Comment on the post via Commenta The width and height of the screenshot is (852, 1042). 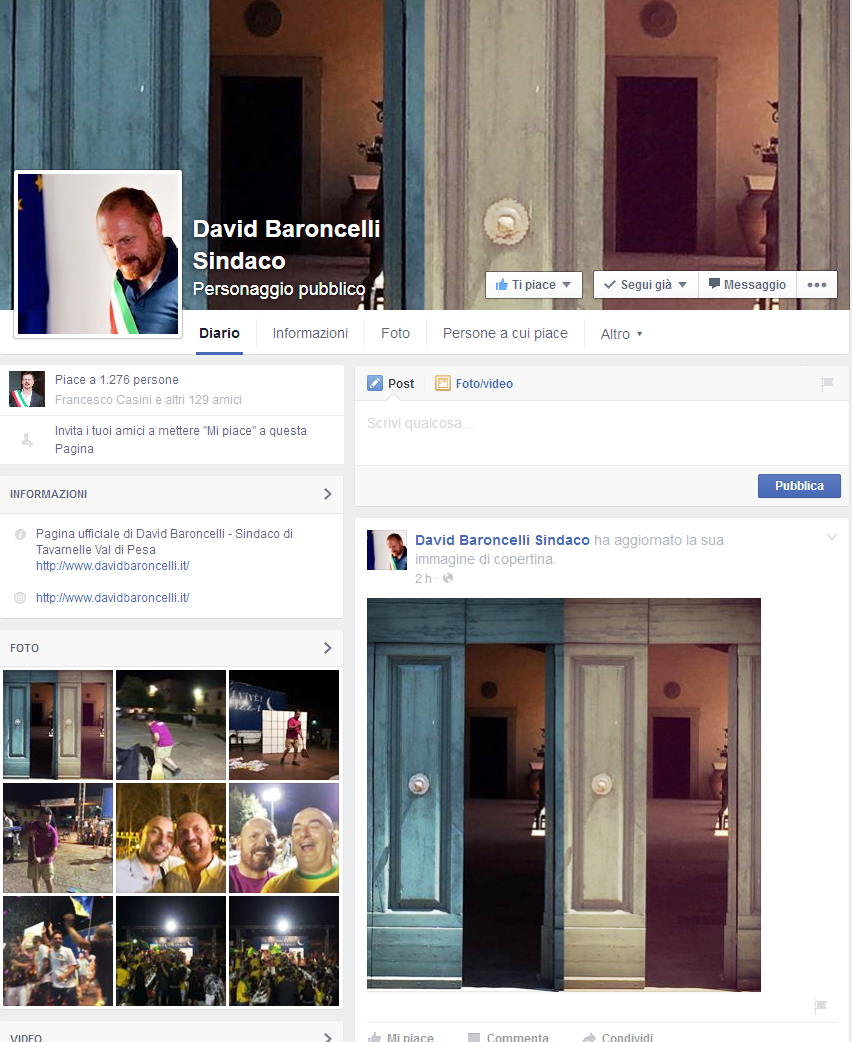[x=508, y=1037]
